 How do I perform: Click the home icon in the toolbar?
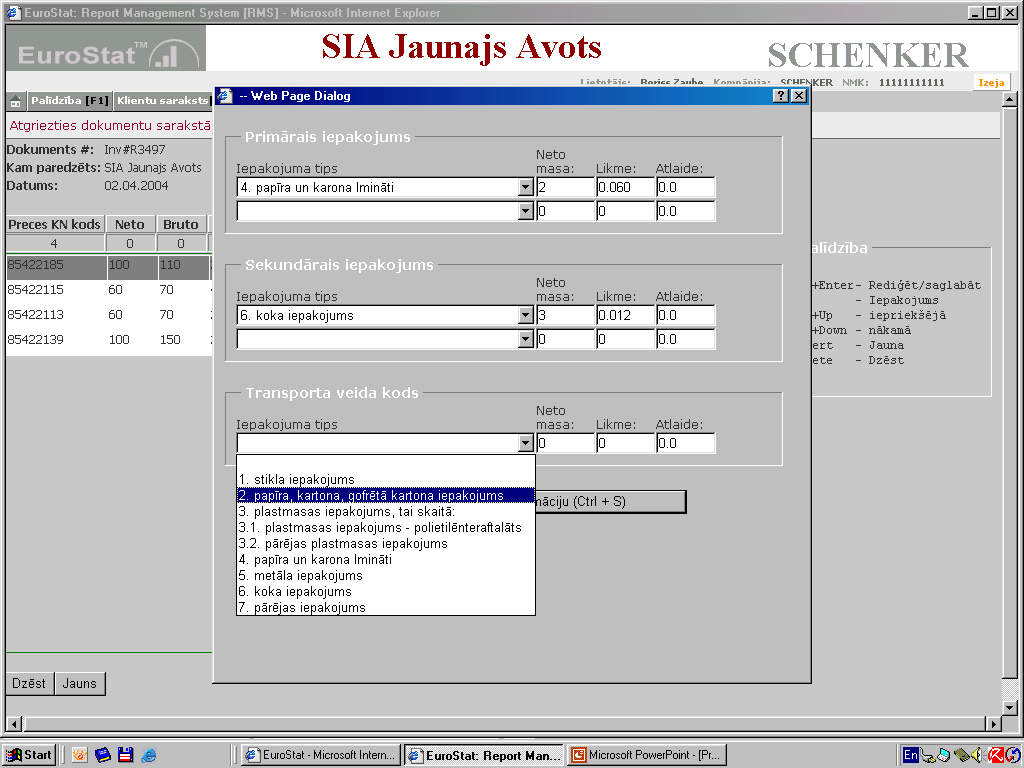click(x=16, y=101)
